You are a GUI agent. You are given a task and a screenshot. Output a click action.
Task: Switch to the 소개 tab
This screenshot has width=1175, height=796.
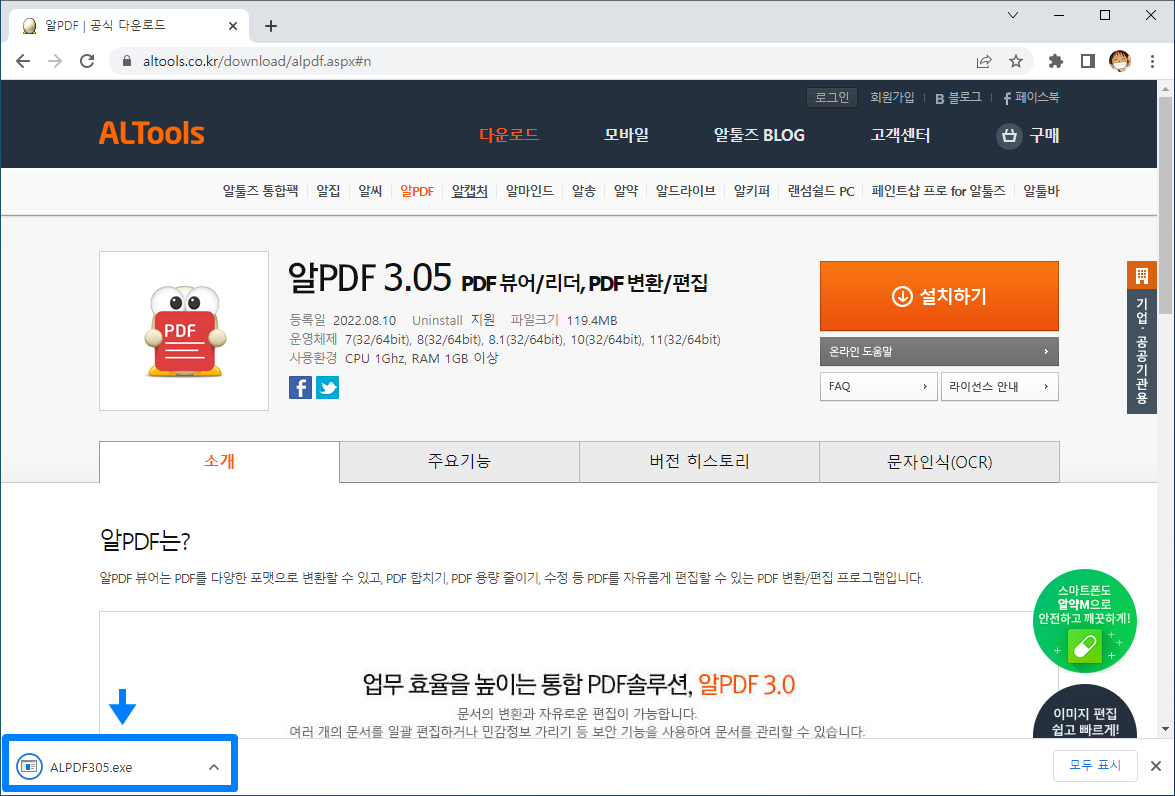tap(220, 462)
